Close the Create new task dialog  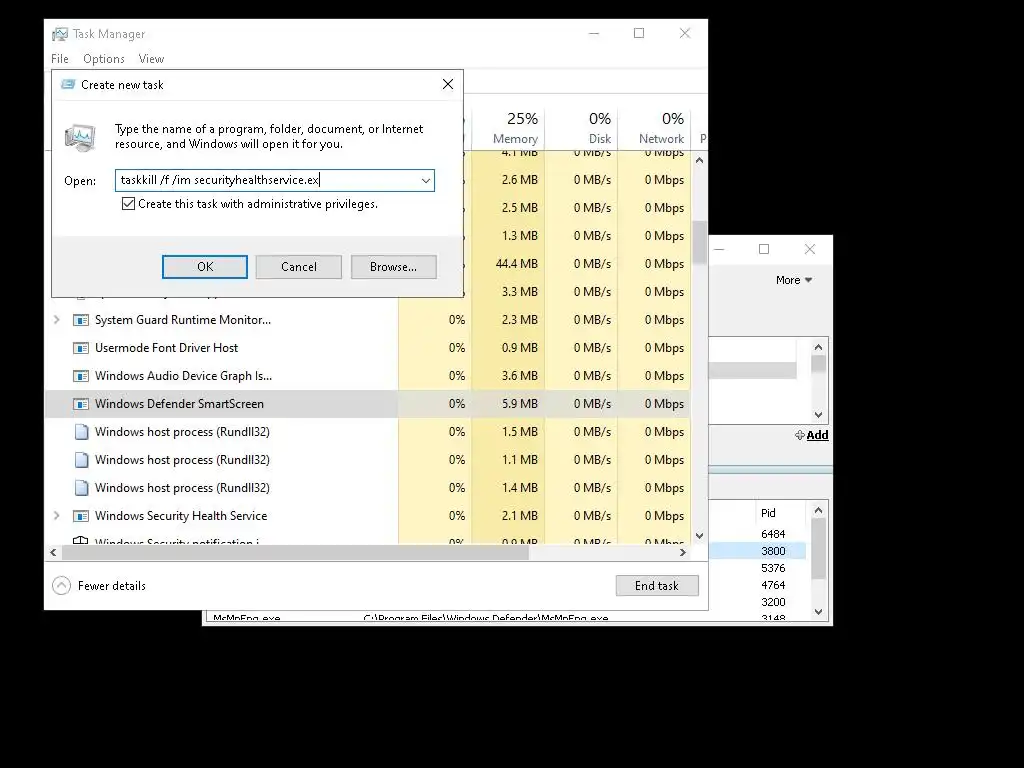[x=448, y=84]
